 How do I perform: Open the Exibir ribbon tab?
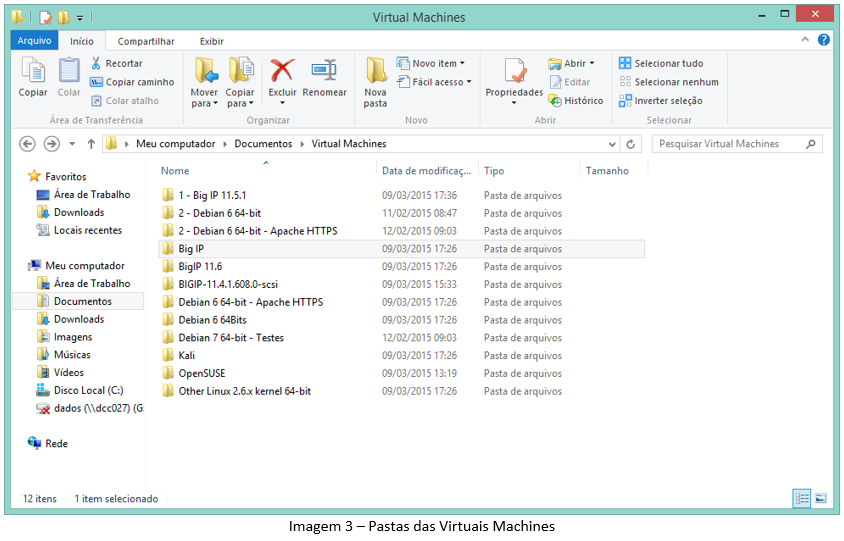211,41
